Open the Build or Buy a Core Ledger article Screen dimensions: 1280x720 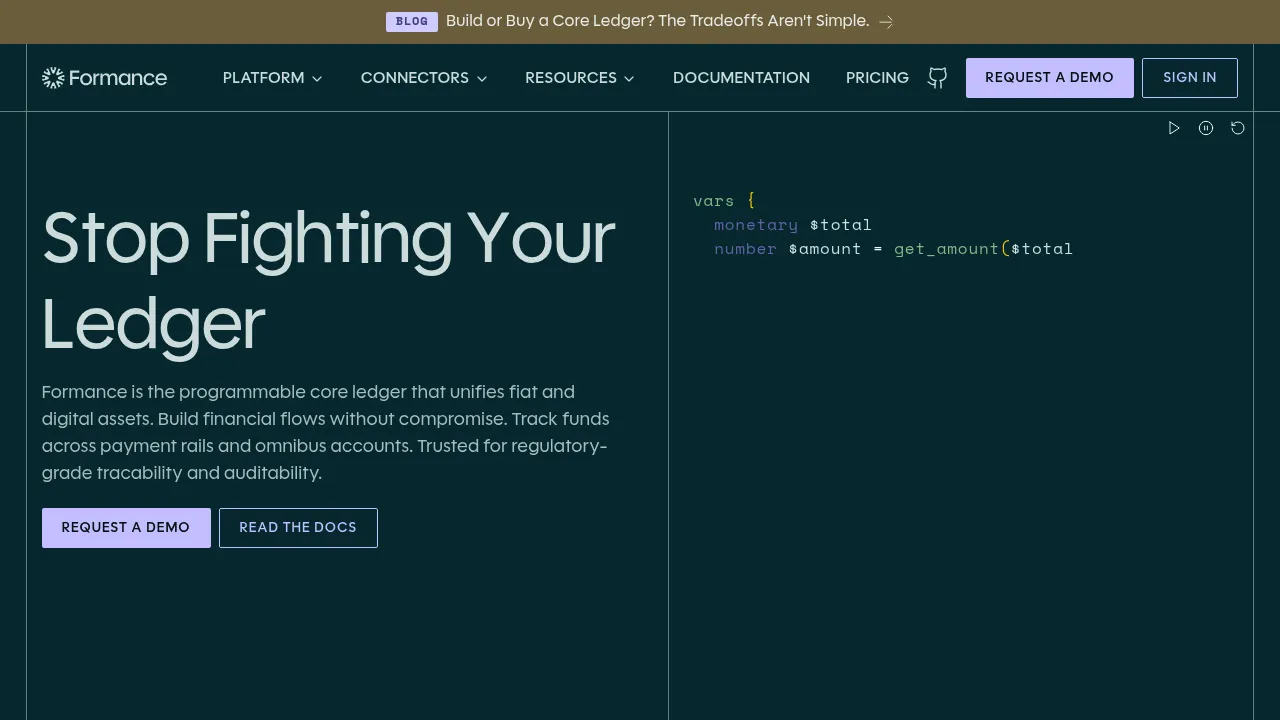pos(657,21)
